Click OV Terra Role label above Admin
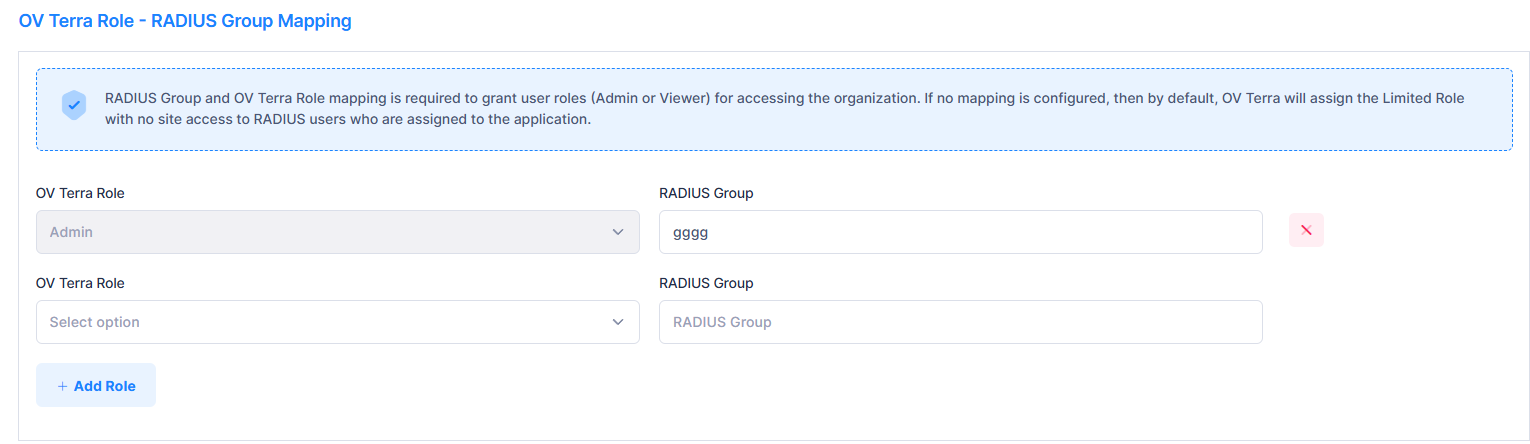 80,193
